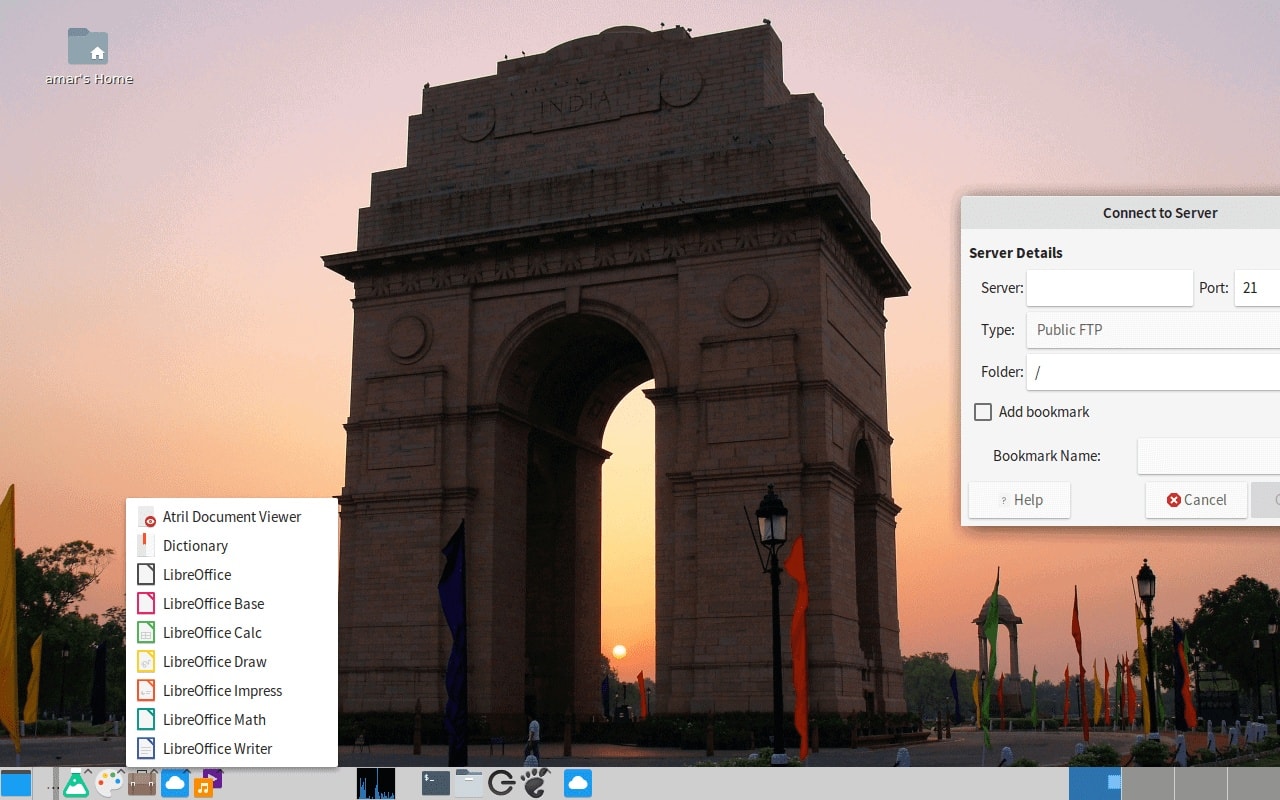
Task: Open the Education flask menu in panel
Action: (x=76, y=783)
